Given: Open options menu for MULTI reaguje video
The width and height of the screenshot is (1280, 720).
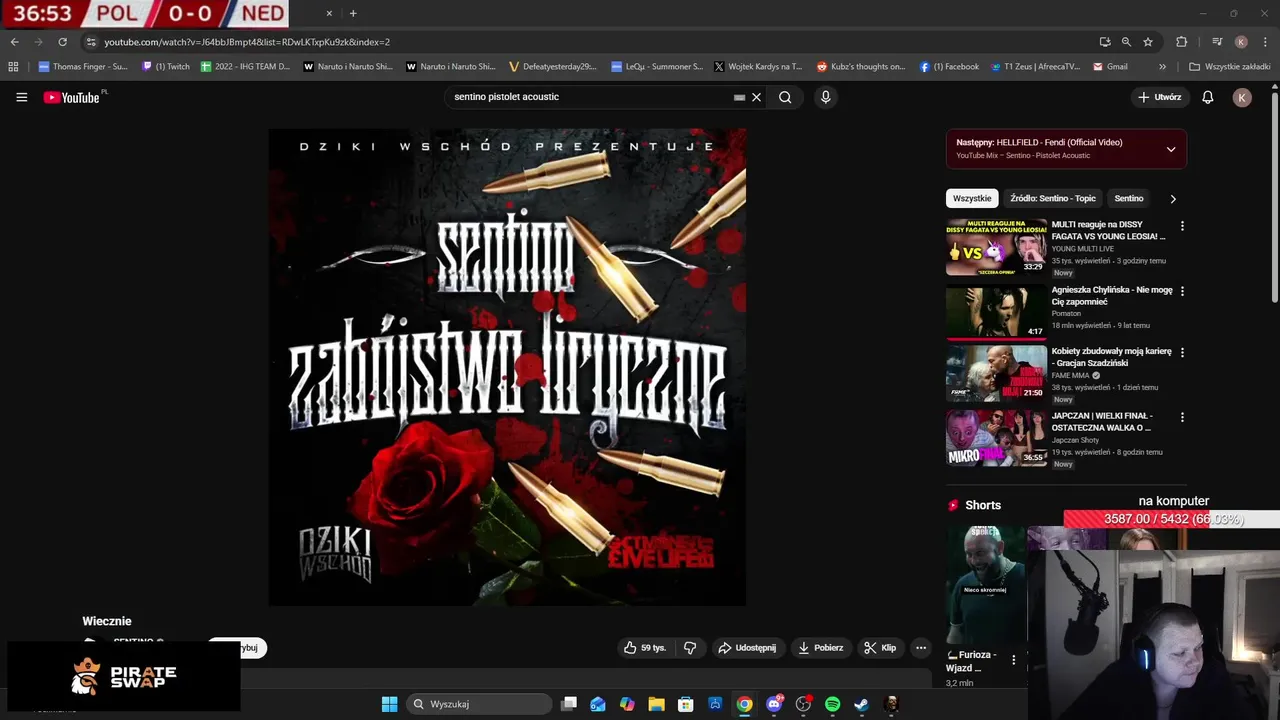Looking at the screenshot, I should point(1182,227).
